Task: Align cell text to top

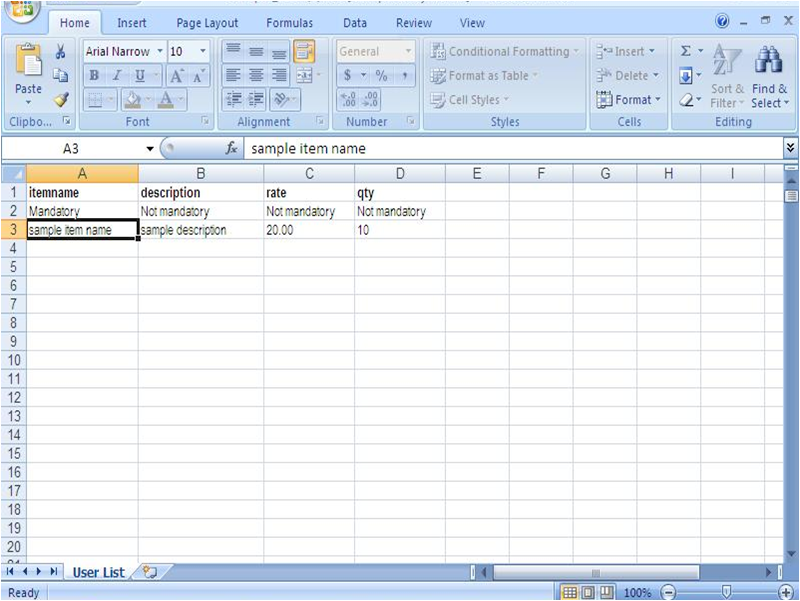Action: point(233,51)
